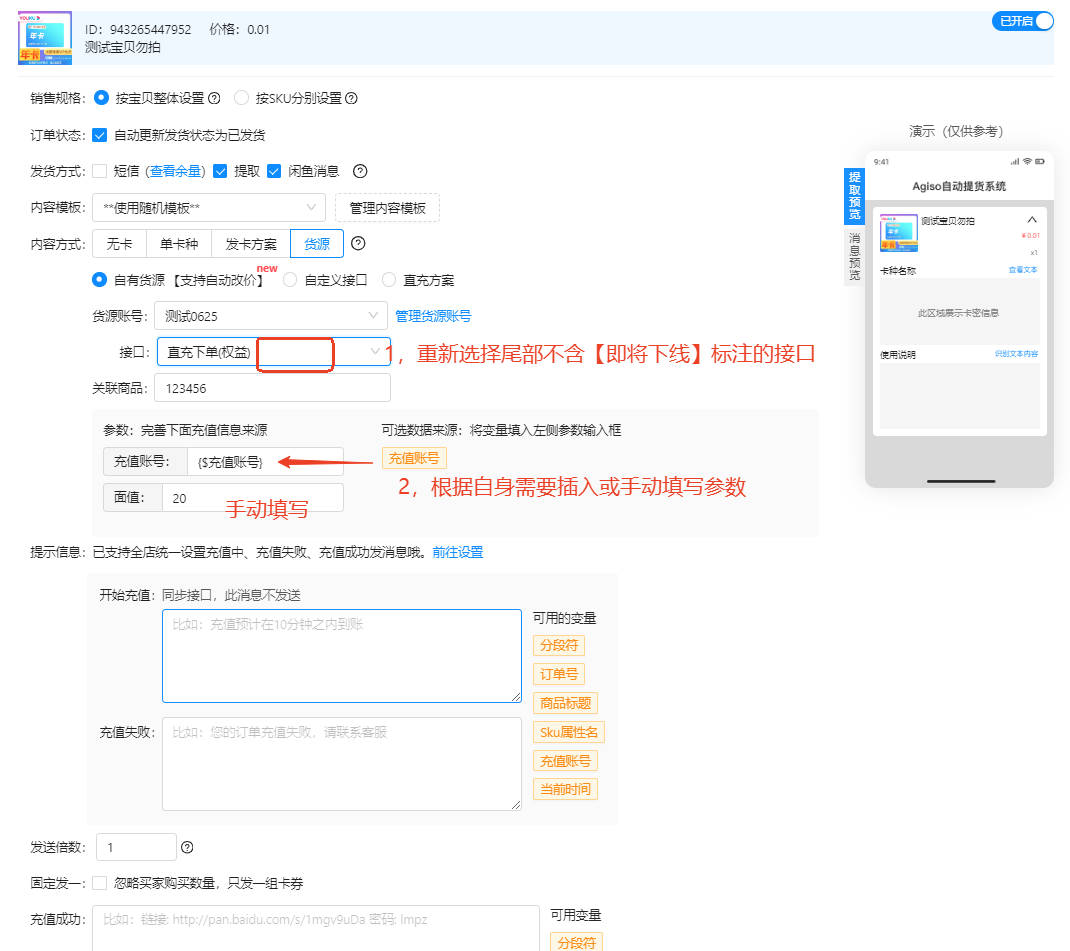
Task: Collapse the product card chevron in preview
Action: coord(1032,220)
